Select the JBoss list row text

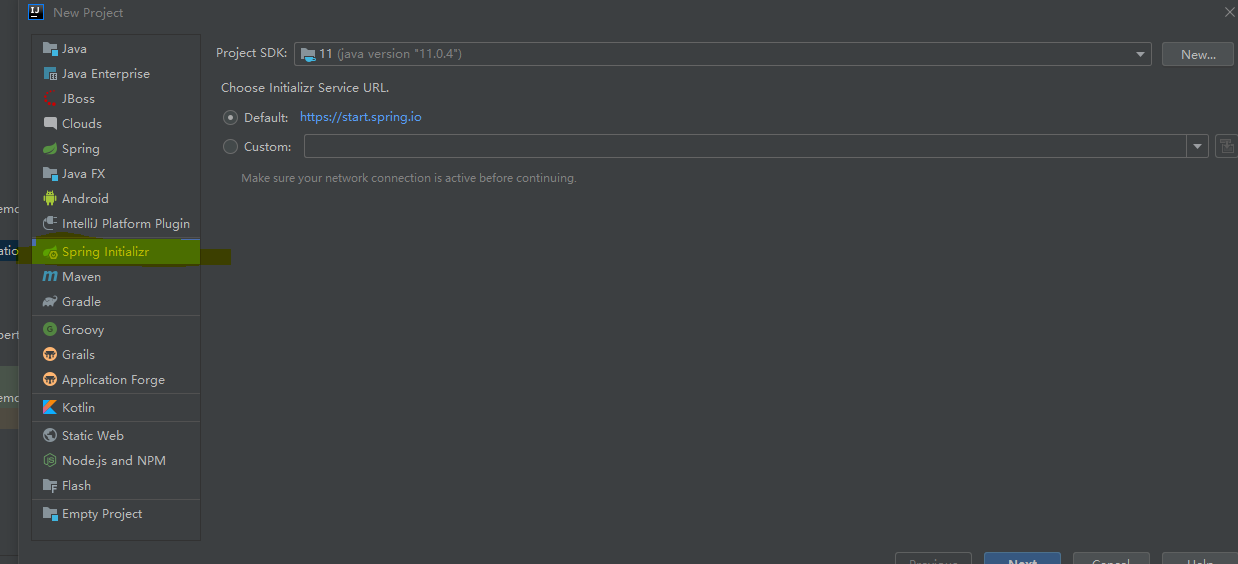[78, 99]
